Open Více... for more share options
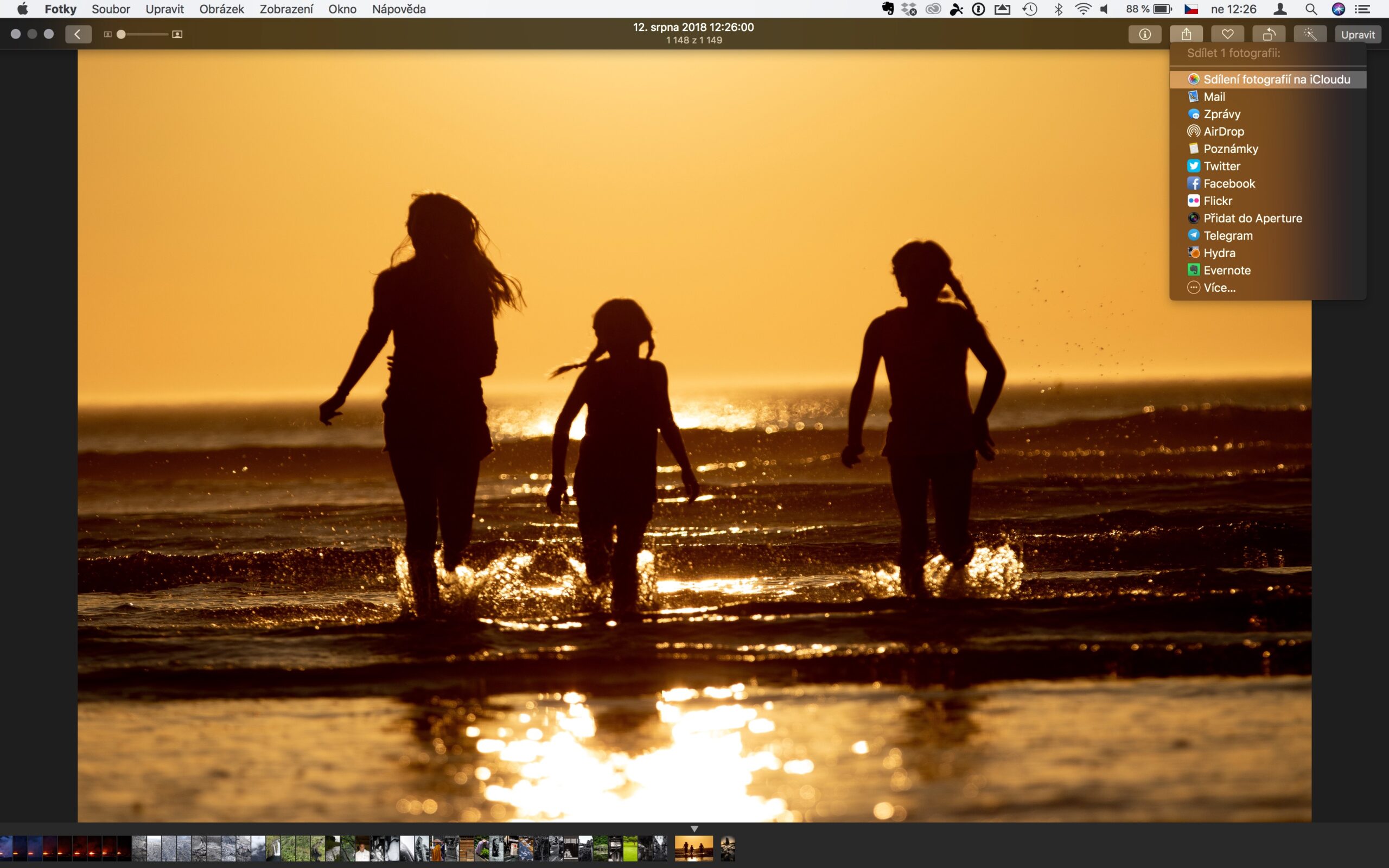 [x=1219, y=288]
